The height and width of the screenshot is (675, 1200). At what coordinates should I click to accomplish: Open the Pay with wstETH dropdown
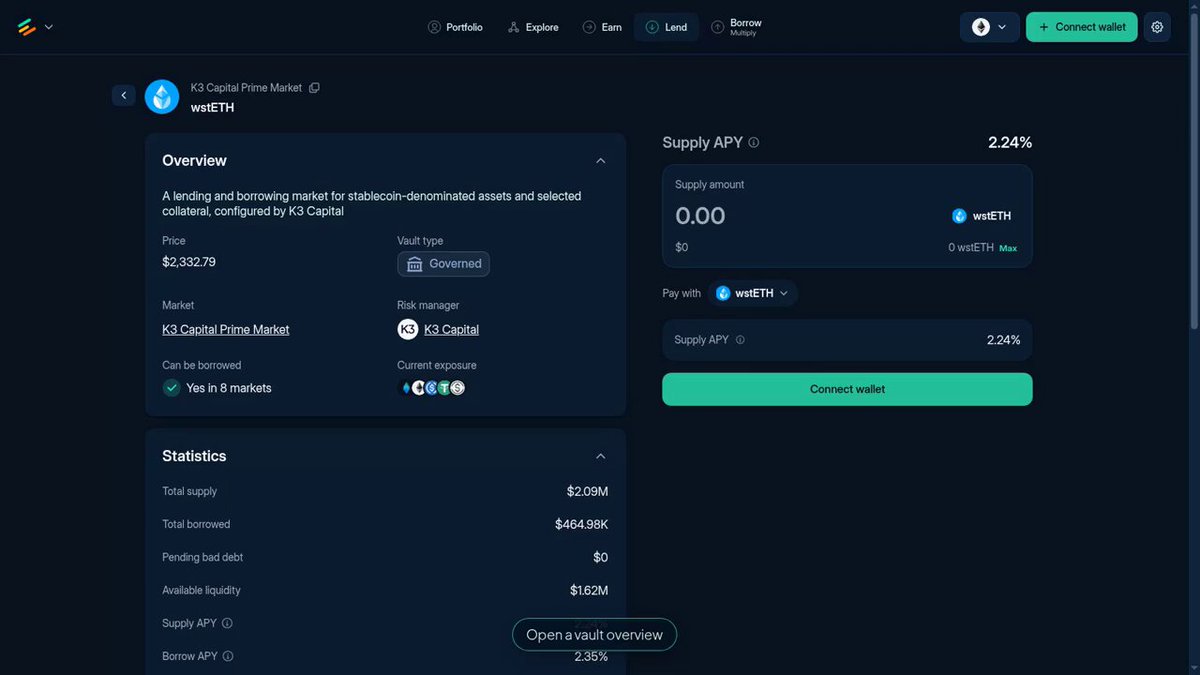tap(753, 293)
